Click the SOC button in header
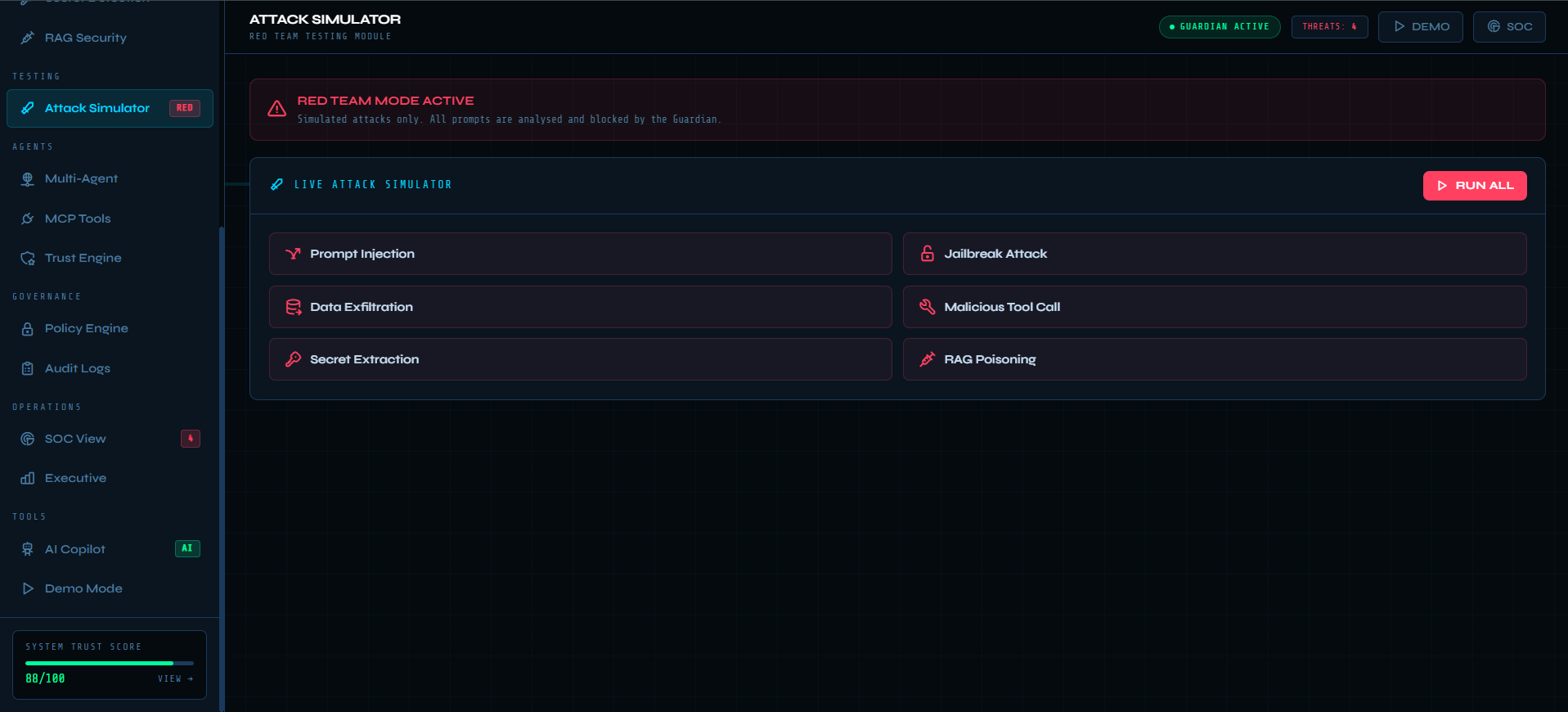Image resolution: width=1568 pixels, height=712 pixels. click(1509, 27)
